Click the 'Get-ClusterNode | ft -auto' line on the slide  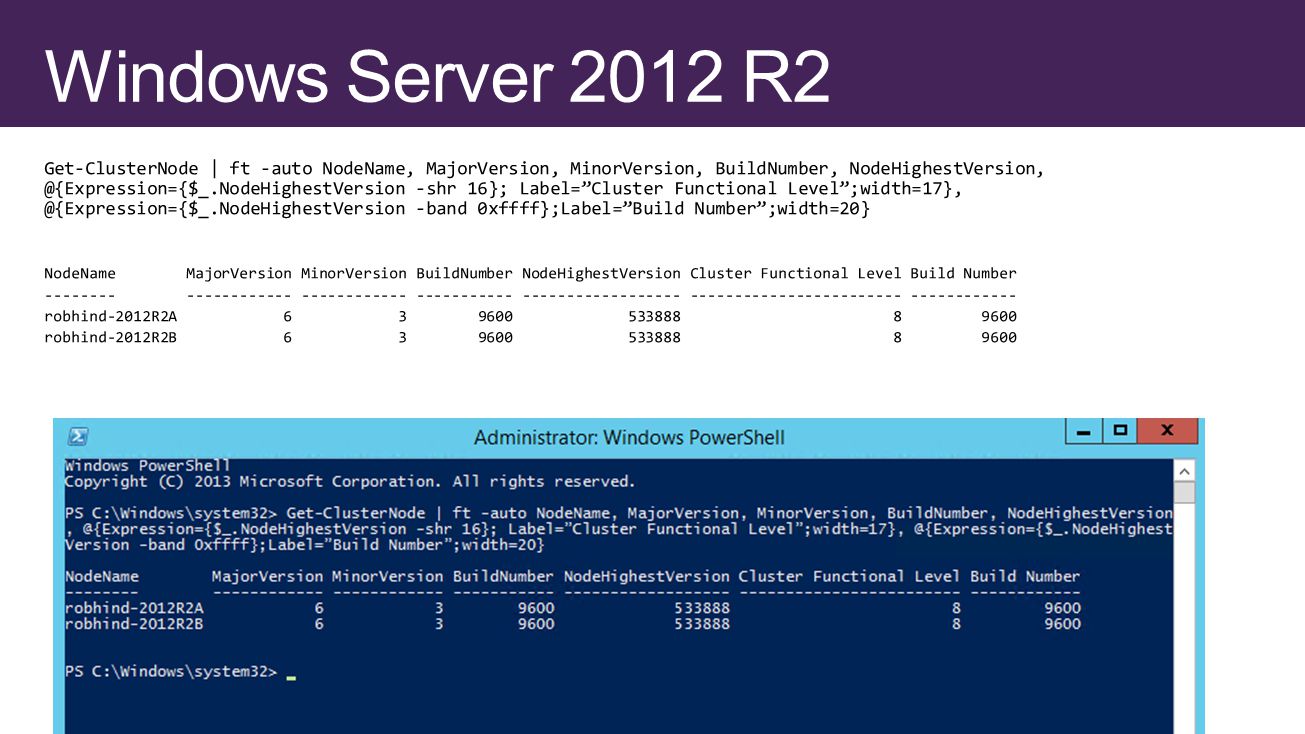(x=544, y=169)
